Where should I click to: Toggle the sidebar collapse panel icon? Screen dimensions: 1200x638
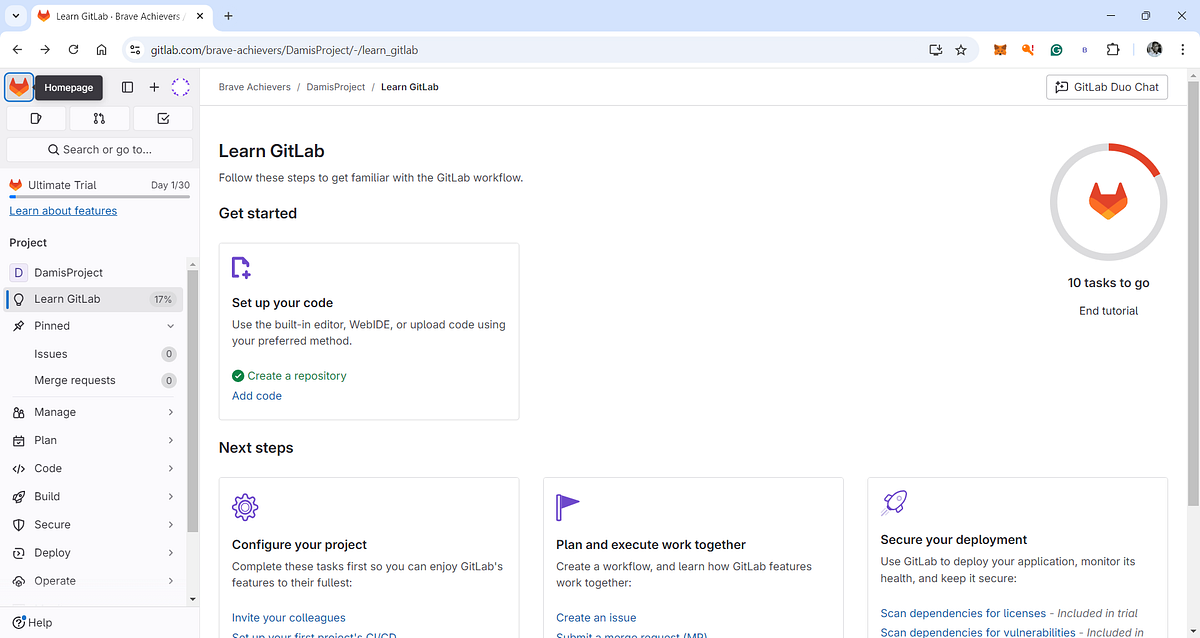click(x=127, y=87)
